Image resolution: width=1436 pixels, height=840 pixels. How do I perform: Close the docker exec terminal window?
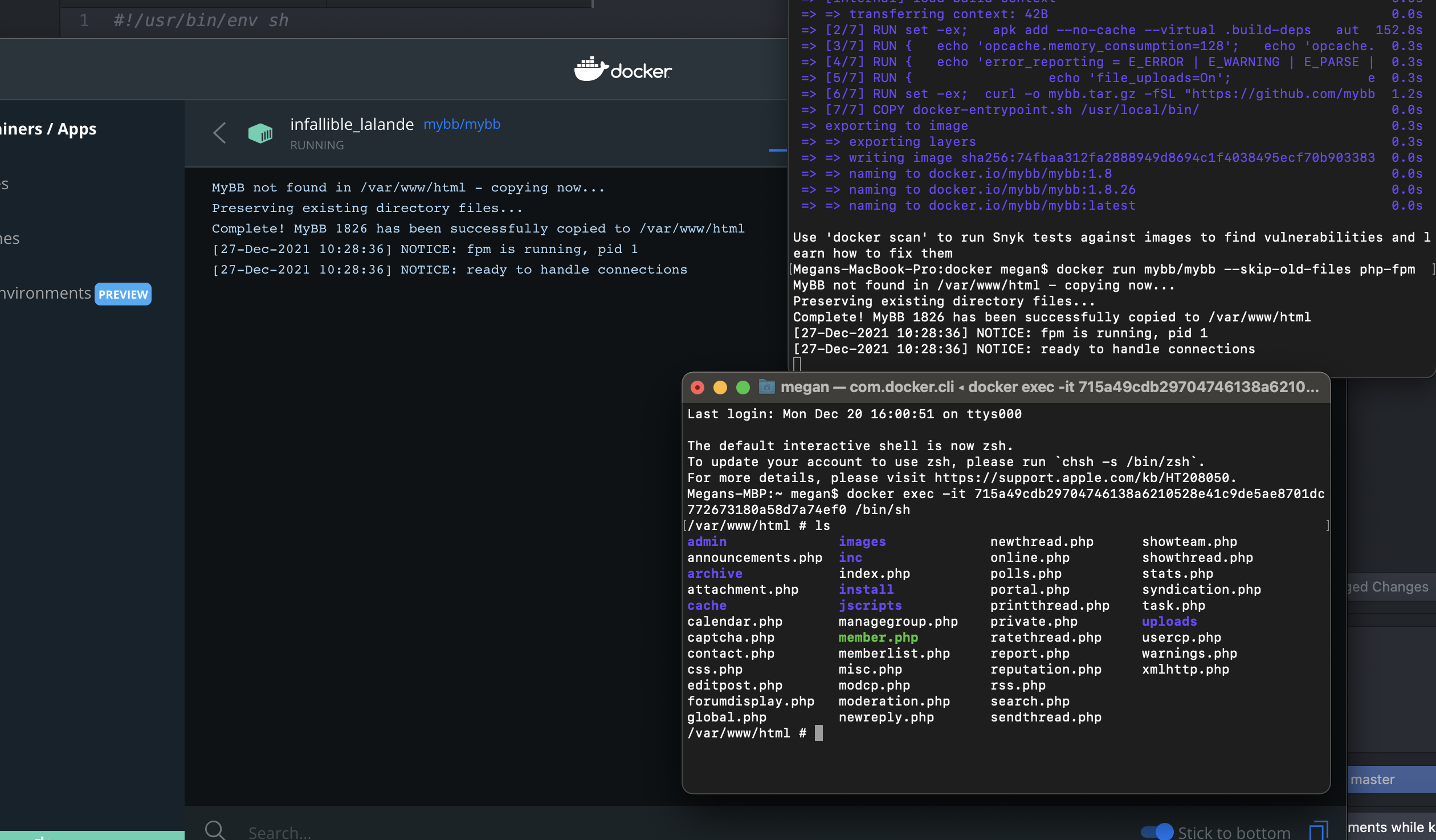tap(697, 388)
